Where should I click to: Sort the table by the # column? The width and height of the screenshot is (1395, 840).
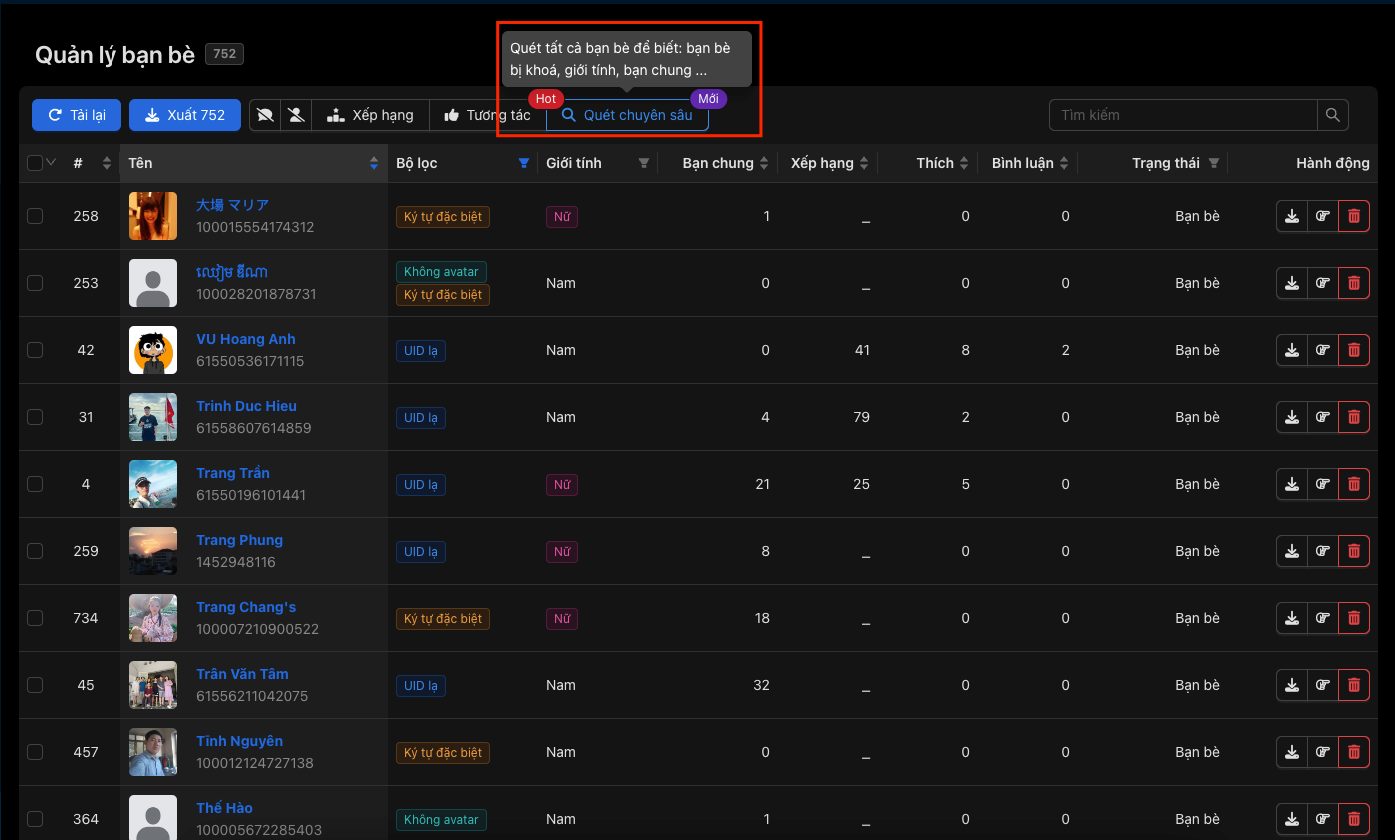tap(92, 163)
